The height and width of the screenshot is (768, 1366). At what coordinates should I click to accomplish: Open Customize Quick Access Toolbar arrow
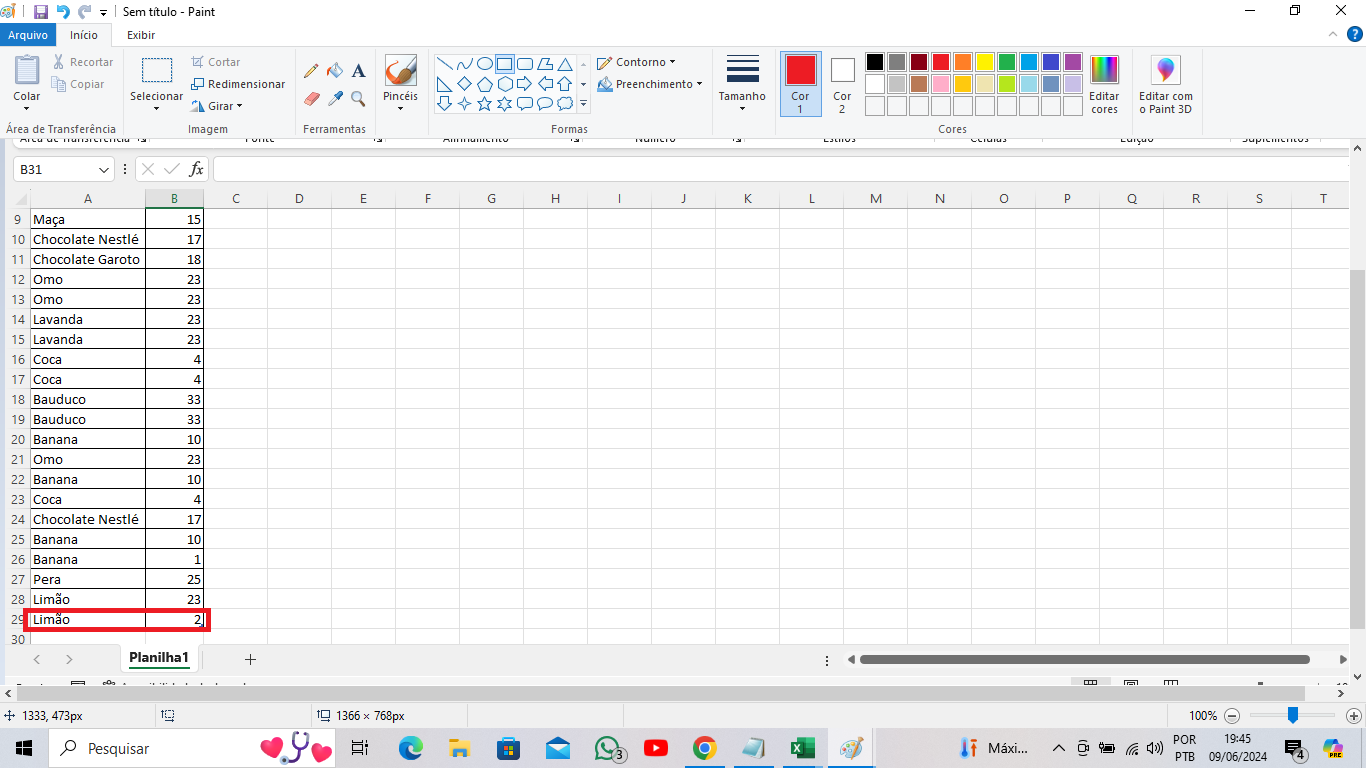pos(104,13)
